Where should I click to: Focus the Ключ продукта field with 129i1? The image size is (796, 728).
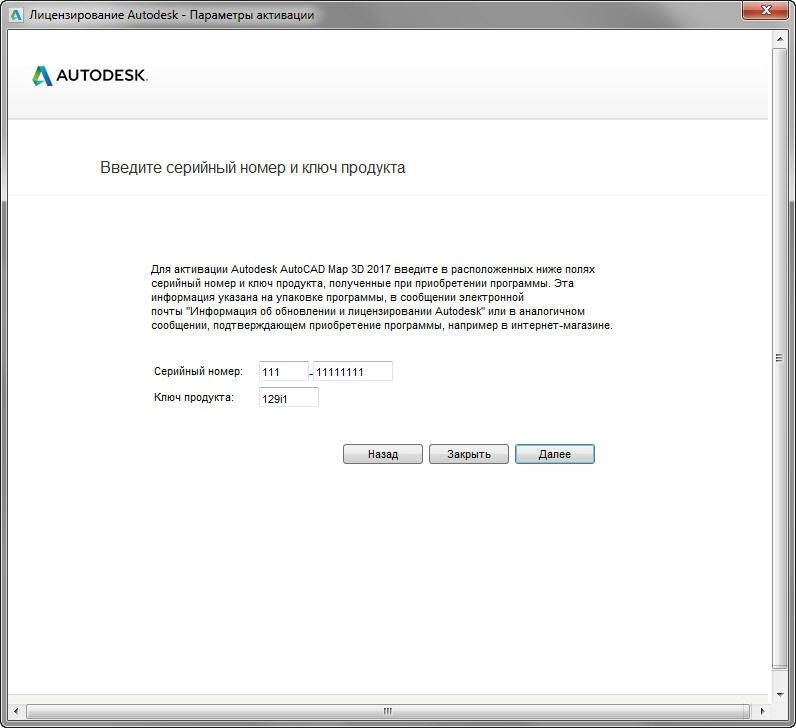point(289,398)
